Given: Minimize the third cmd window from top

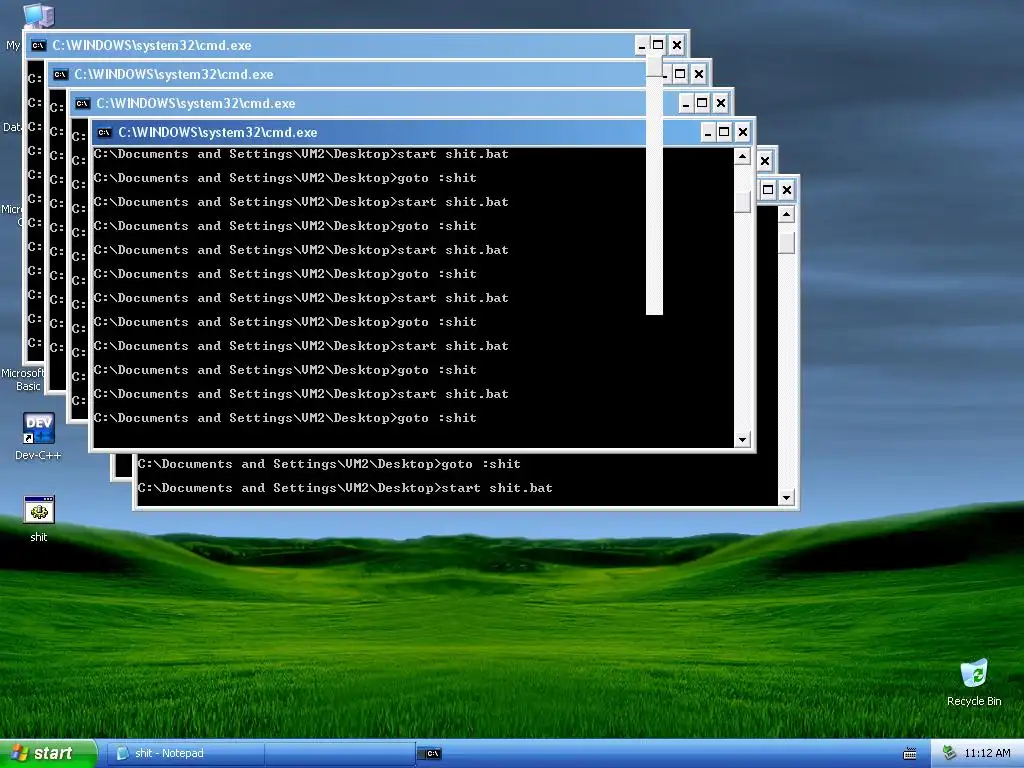Looking at the screenshot, I should (x=686, y=103).
